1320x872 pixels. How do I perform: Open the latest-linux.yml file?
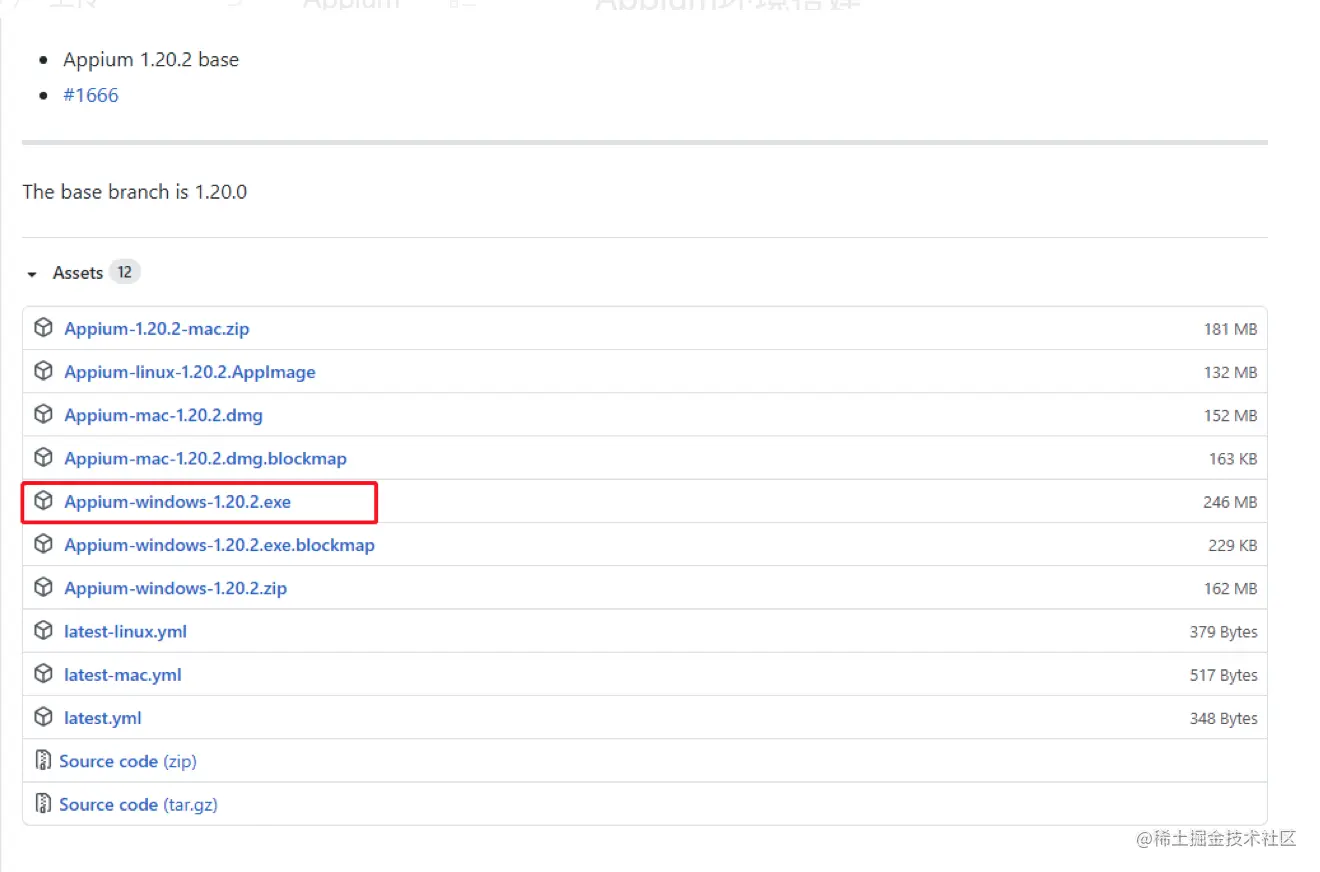point(125,631)
